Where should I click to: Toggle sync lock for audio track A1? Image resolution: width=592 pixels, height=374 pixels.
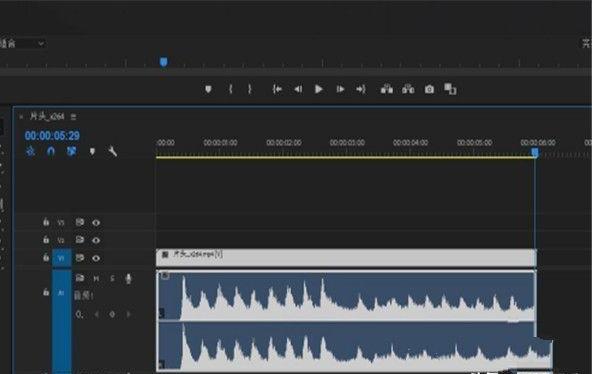(x=80, y=278)
